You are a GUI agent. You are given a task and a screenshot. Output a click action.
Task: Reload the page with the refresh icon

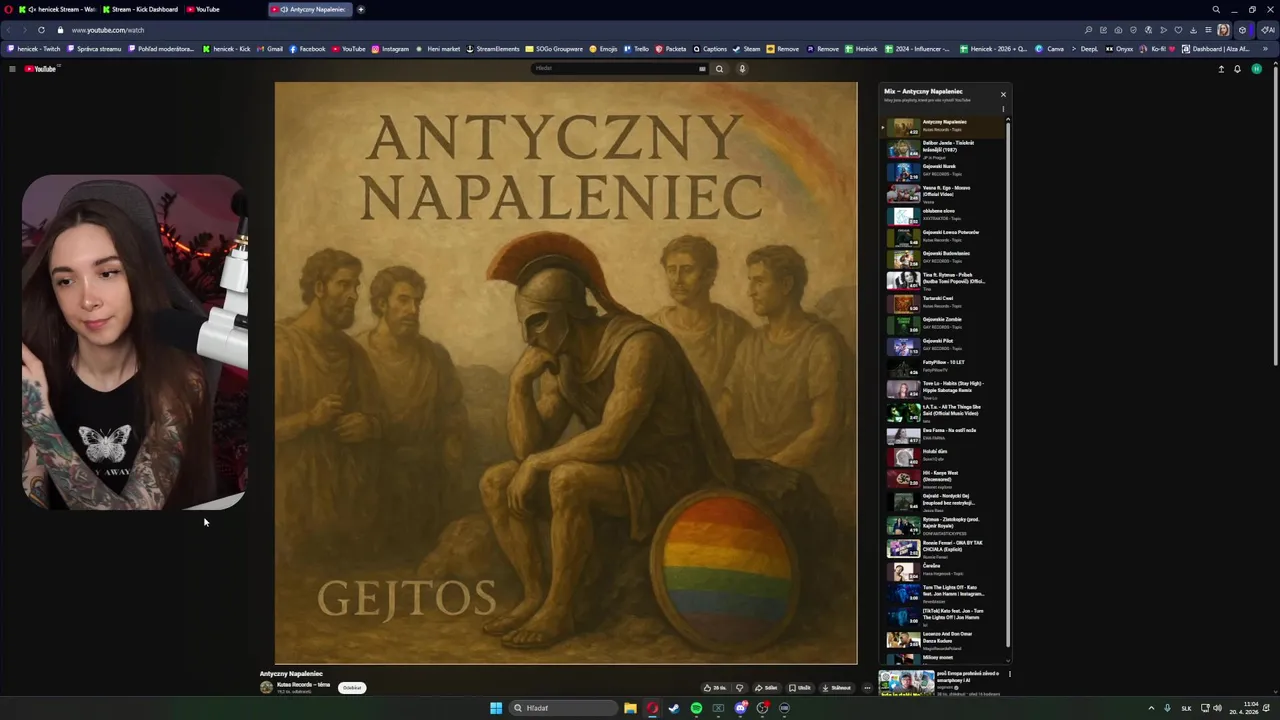point(41,30)
